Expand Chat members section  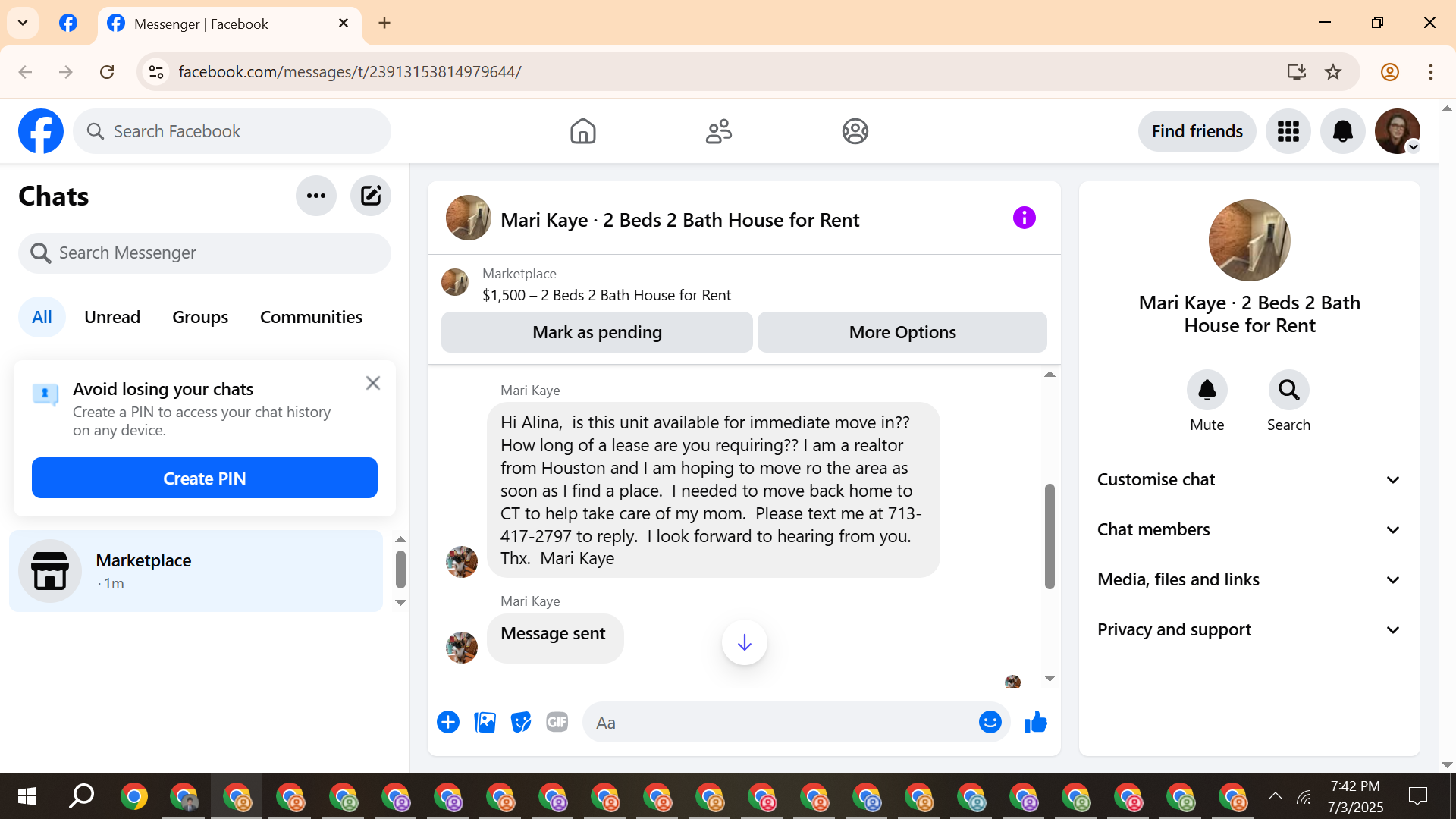1249,530
